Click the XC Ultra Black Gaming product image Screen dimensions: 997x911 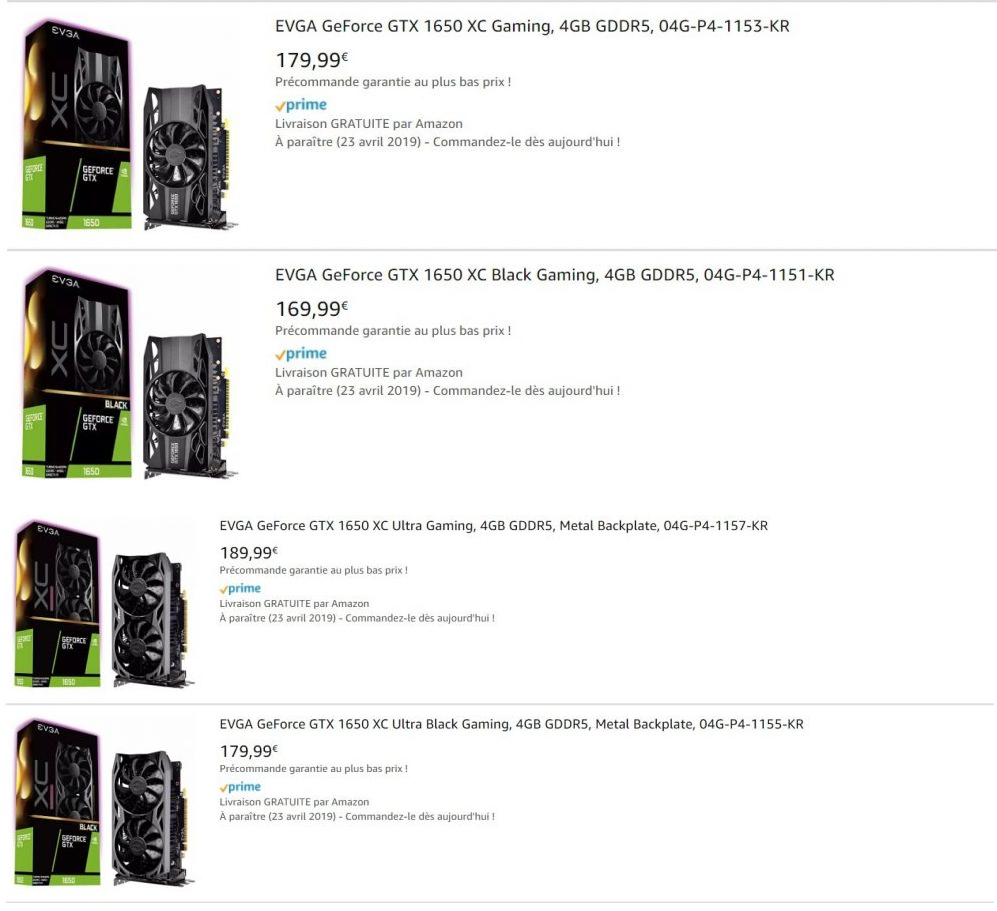pyautogui.click(x=104, y=802)
